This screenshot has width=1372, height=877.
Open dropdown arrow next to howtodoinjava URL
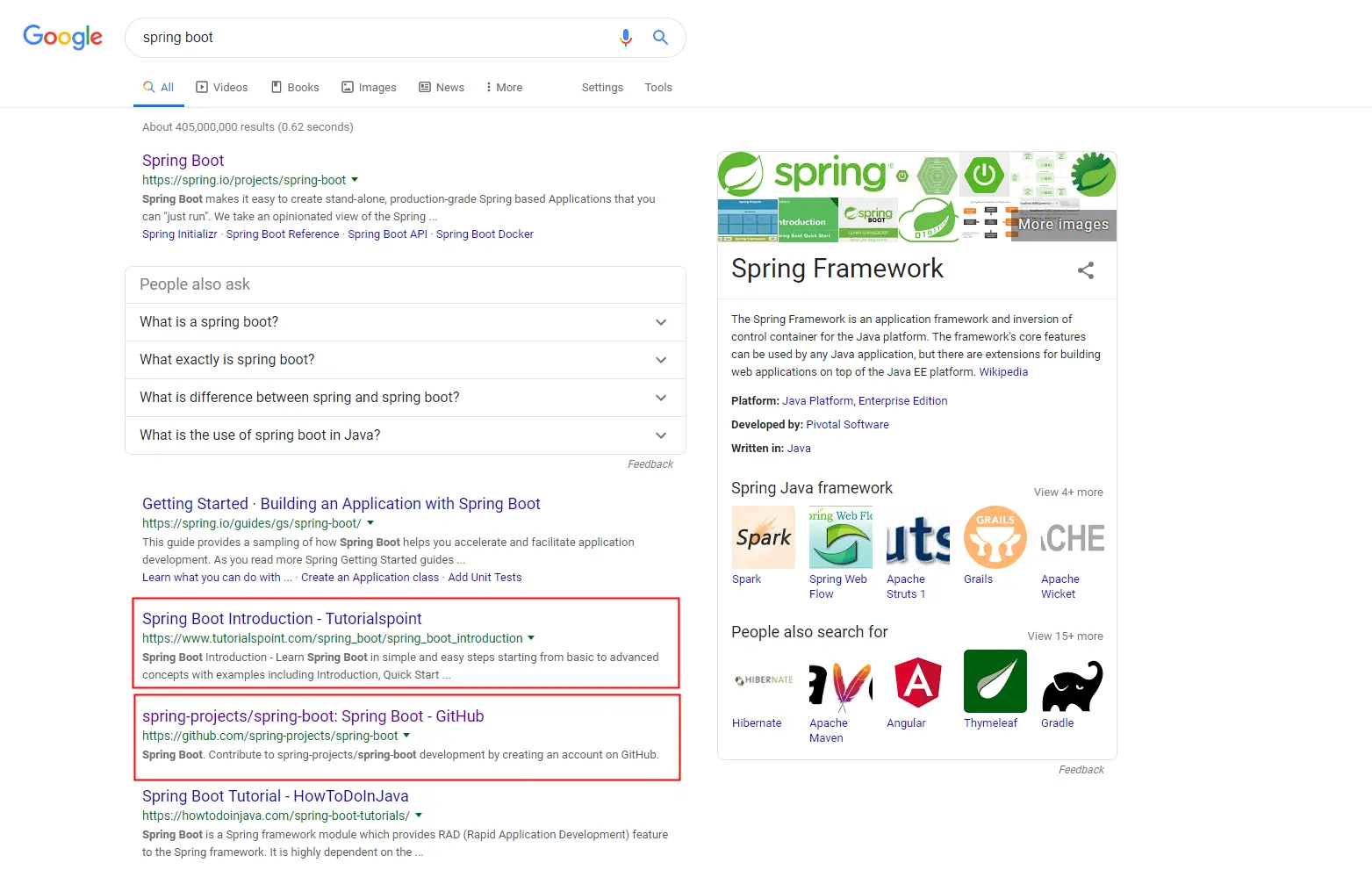click(x=419, y=816)
